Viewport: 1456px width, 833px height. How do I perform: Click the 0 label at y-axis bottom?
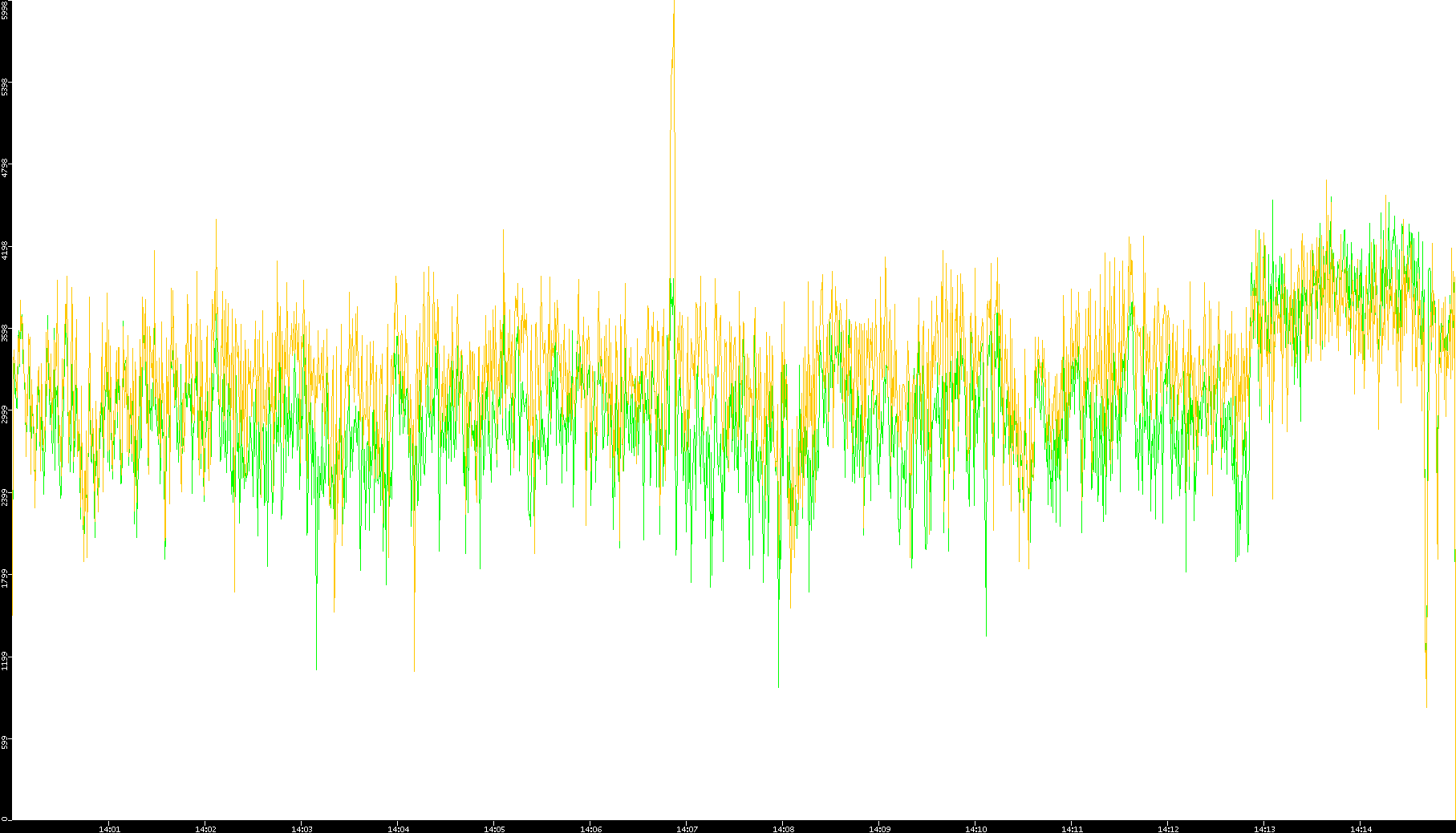pyautogui.click(x=5, y=819)
